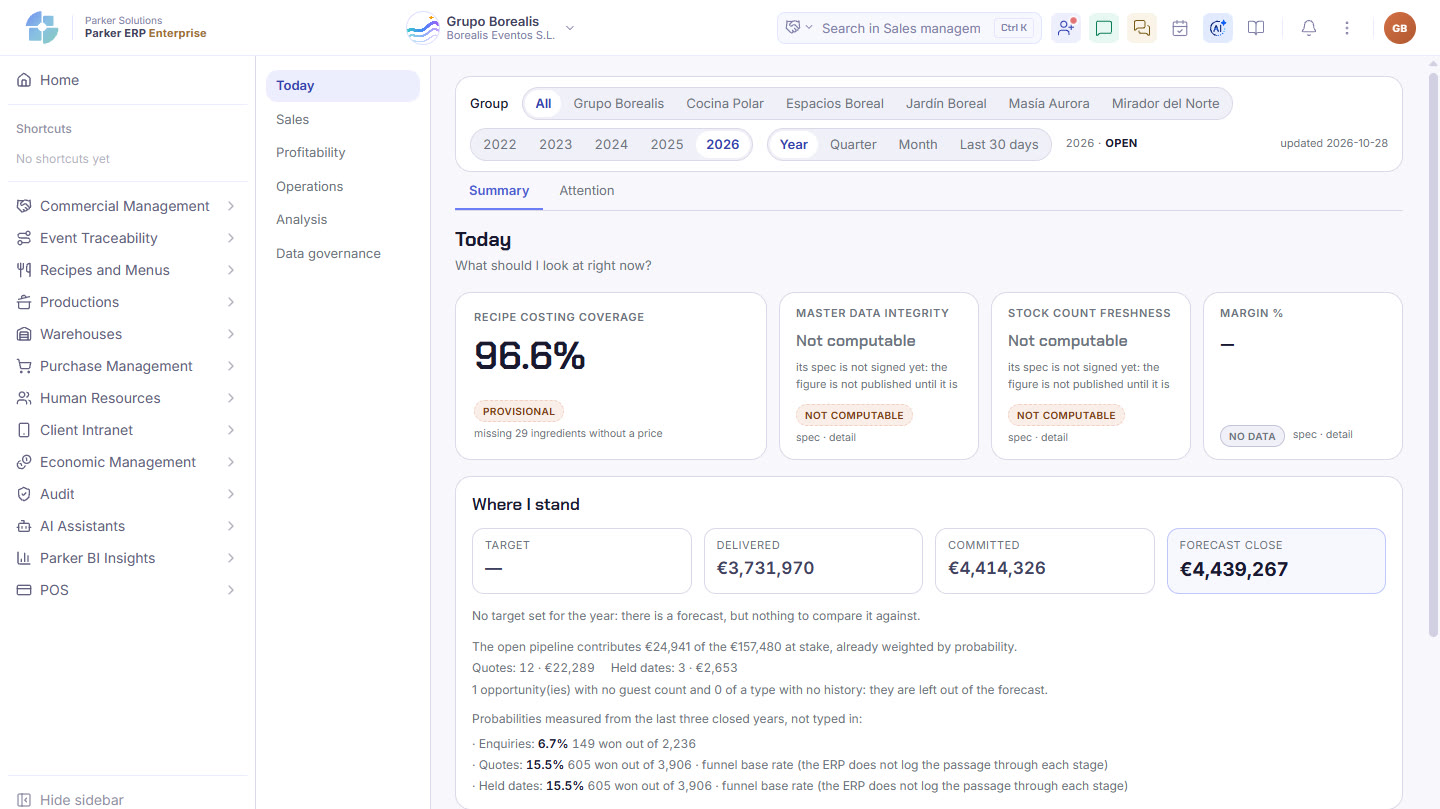Viewport: 1440px width, 809px height.
Task: Expand Event Traceability chevron
Action: pyautogui.click(x=231, y=238)
